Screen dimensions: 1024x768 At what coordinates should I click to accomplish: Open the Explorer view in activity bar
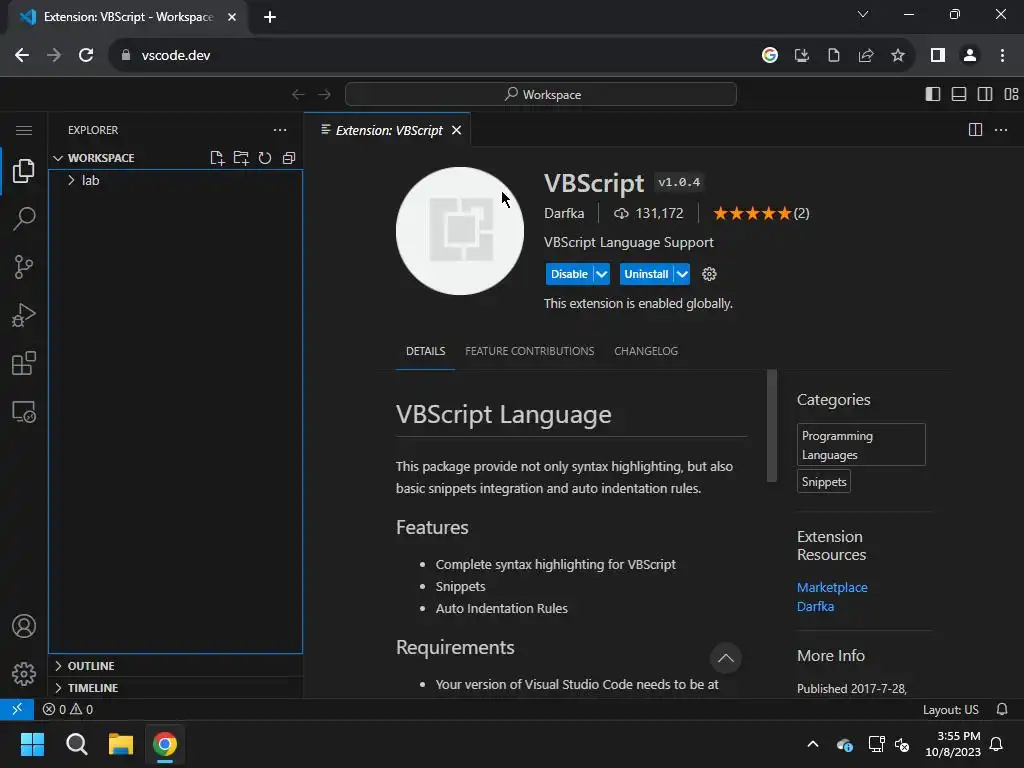24,170
